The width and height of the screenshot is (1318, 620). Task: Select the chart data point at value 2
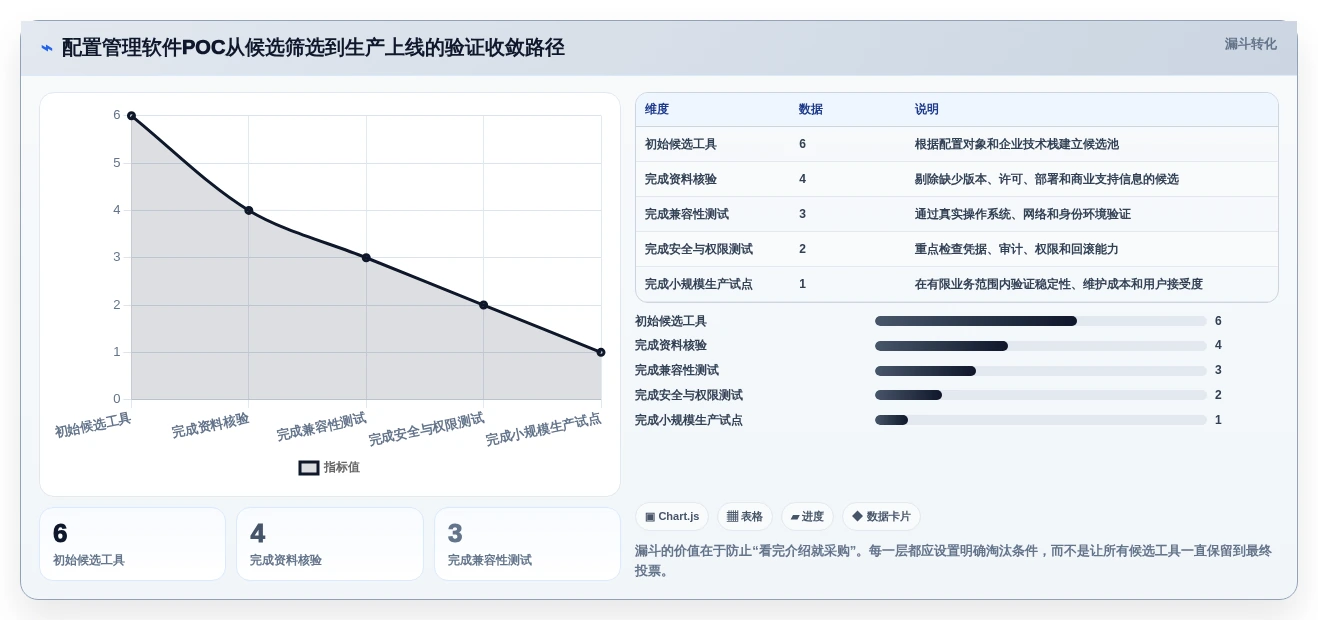(483, 305)
